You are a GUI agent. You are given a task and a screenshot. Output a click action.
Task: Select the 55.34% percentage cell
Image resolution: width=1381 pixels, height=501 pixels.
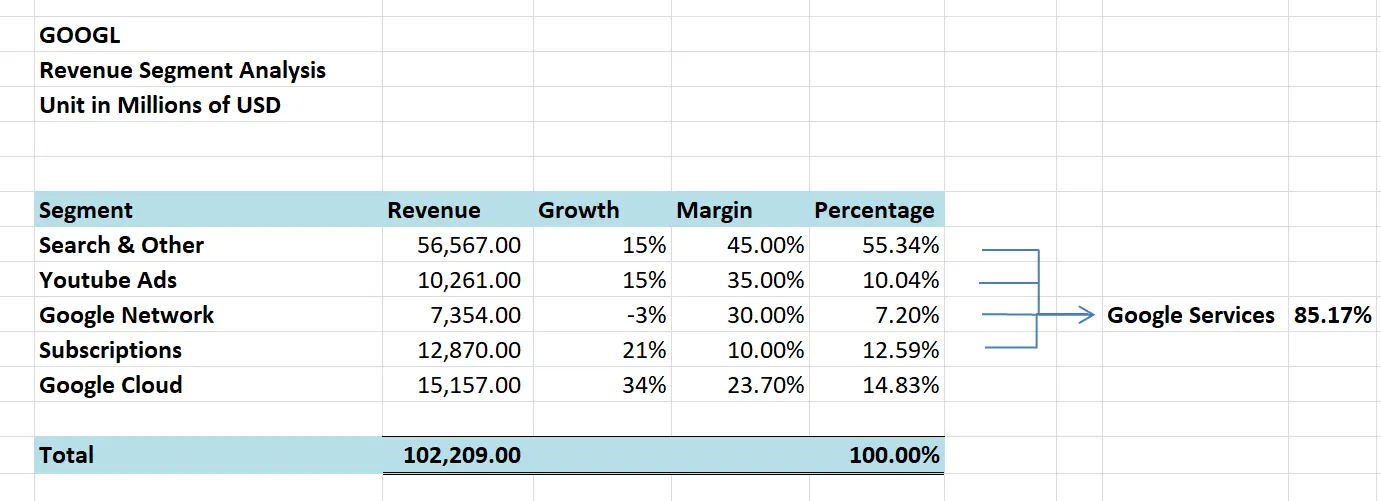[x=877, y=245]
